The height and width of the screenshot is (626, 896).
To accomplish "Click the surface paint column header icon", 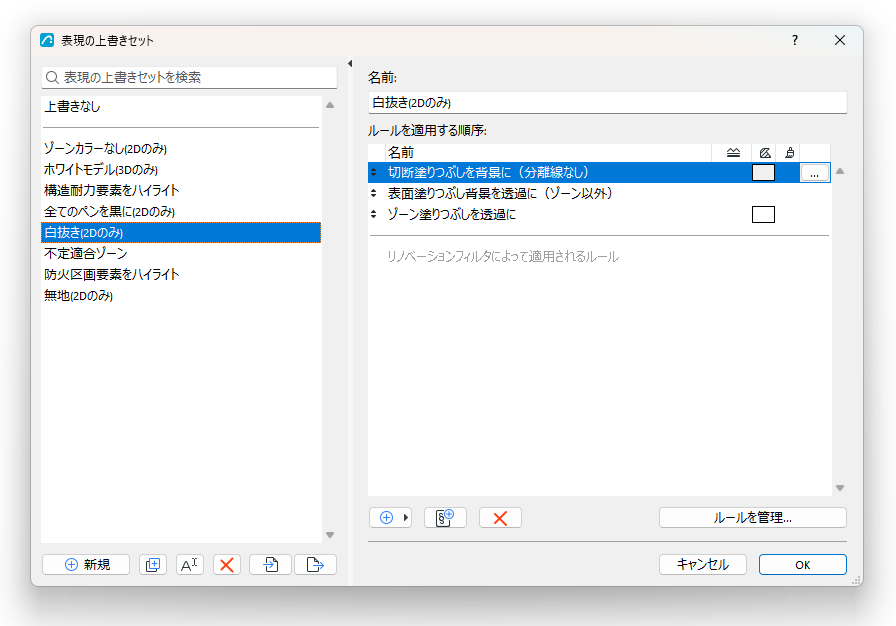I will point(790,153).
